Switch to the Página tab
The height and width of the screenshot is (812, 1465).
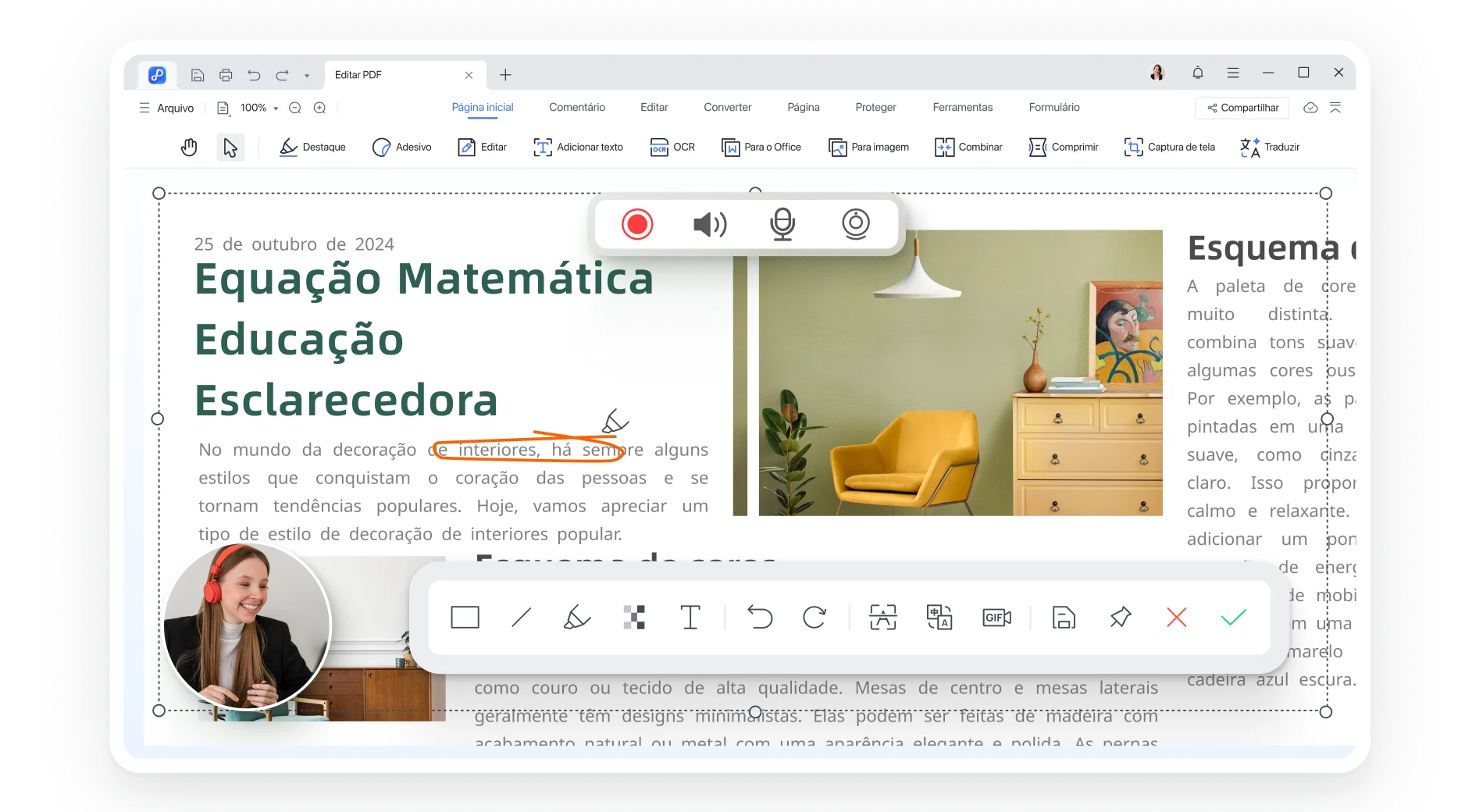click(x=804, y=107)
